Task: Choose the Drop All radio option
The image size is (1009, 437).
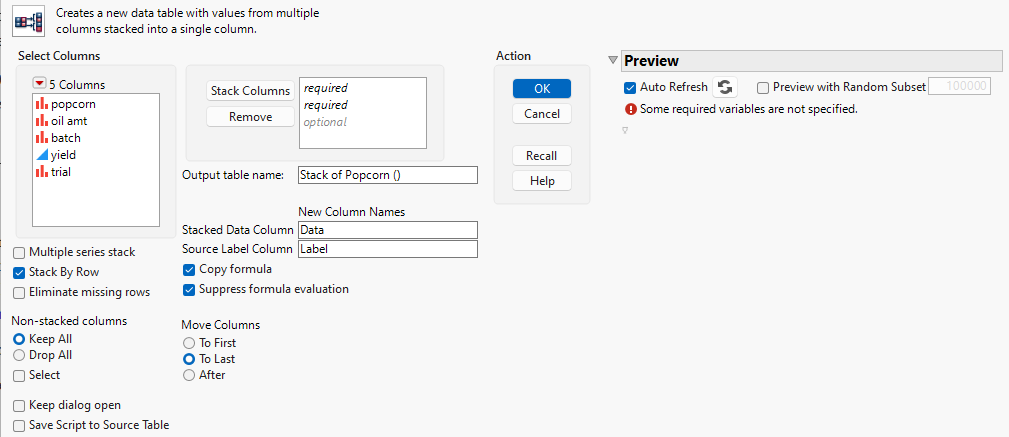Action: pos(20,355)
